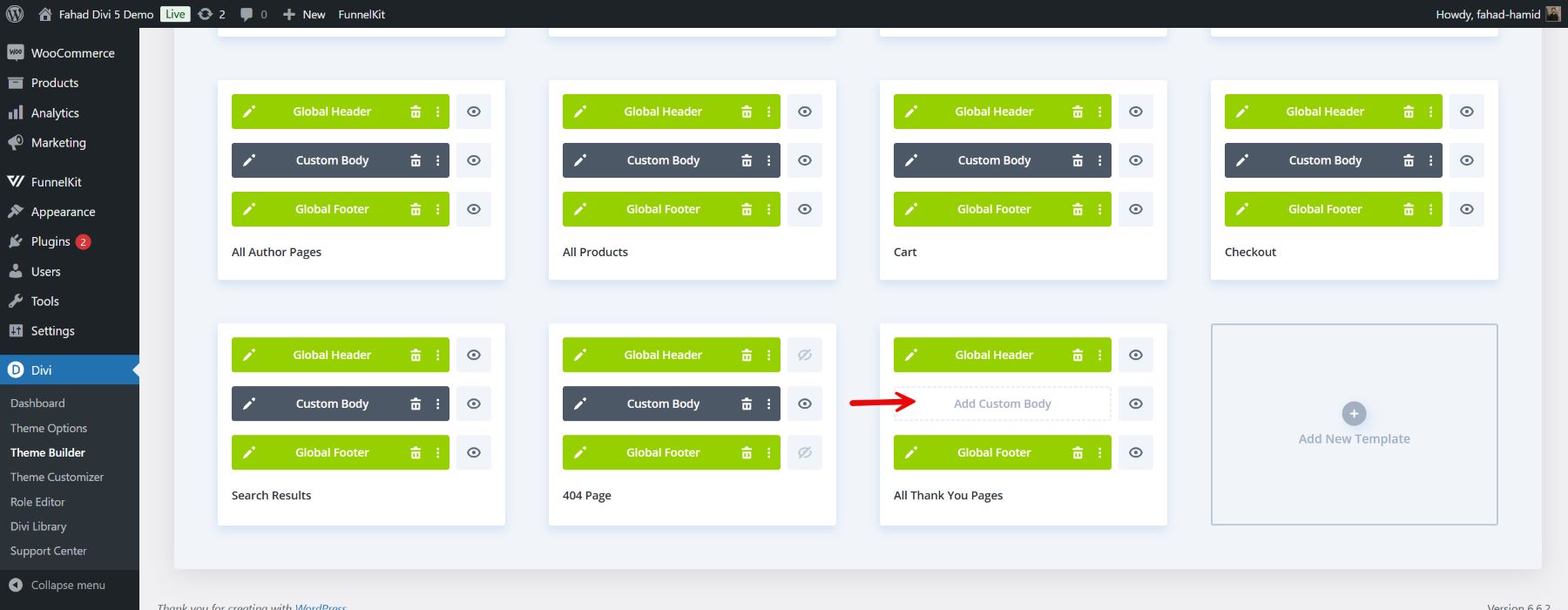Click the Live status badge

click(x=175, y=14)
